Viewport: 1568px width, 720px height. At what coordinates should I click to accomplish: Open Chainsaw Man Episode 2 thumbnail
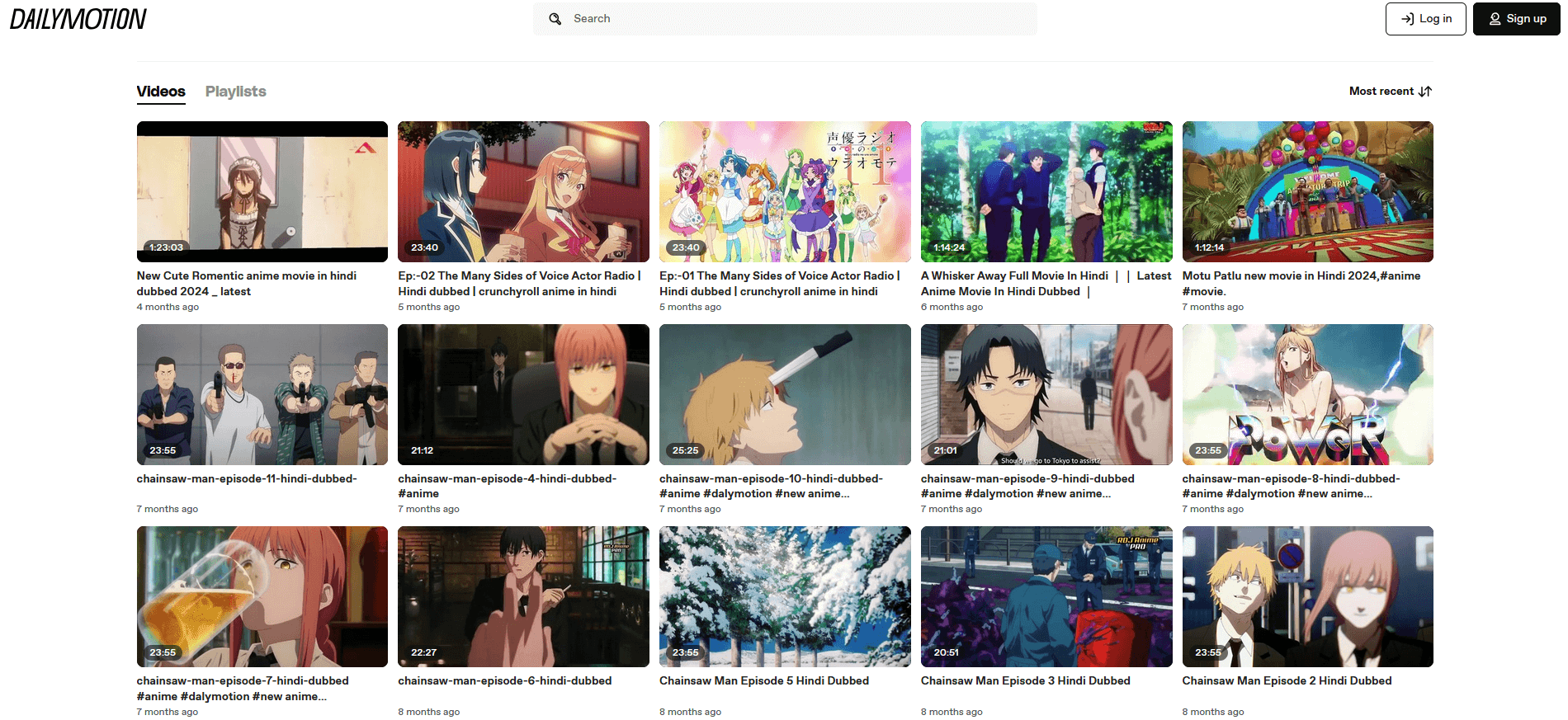pos(1307,596)
